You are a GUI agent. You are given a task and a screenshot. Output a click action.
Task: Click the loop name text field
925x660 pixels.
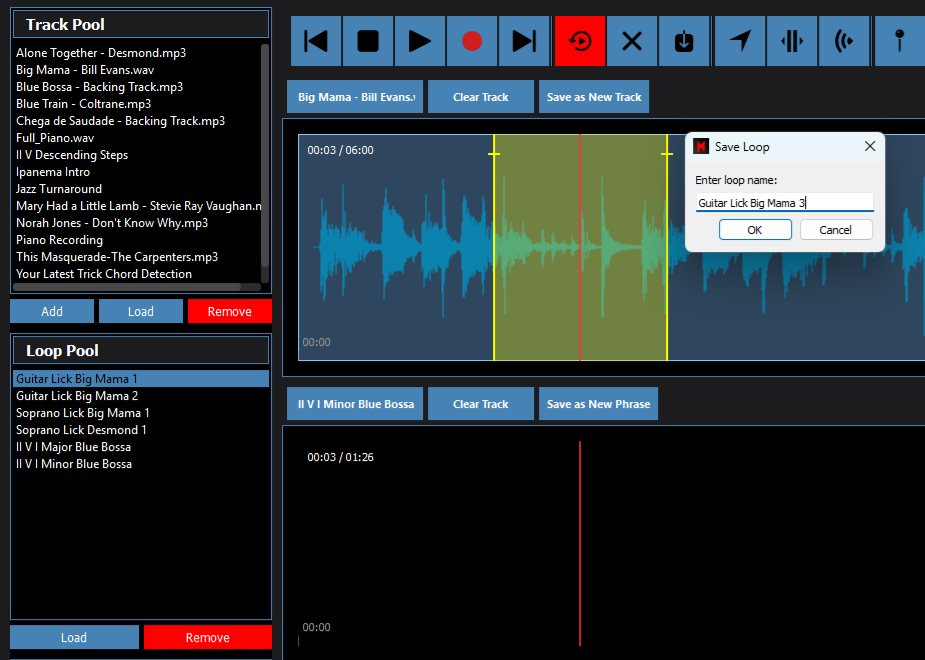pyautogui.click(x=784, y=203)
